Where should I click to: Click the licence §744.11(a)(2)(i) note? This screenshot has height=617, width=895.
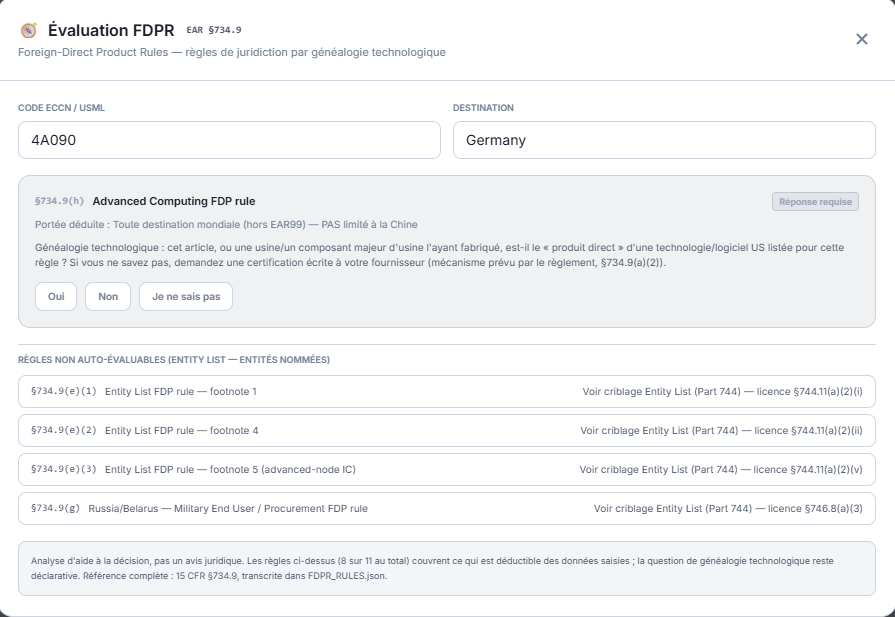tap(723, 392)
